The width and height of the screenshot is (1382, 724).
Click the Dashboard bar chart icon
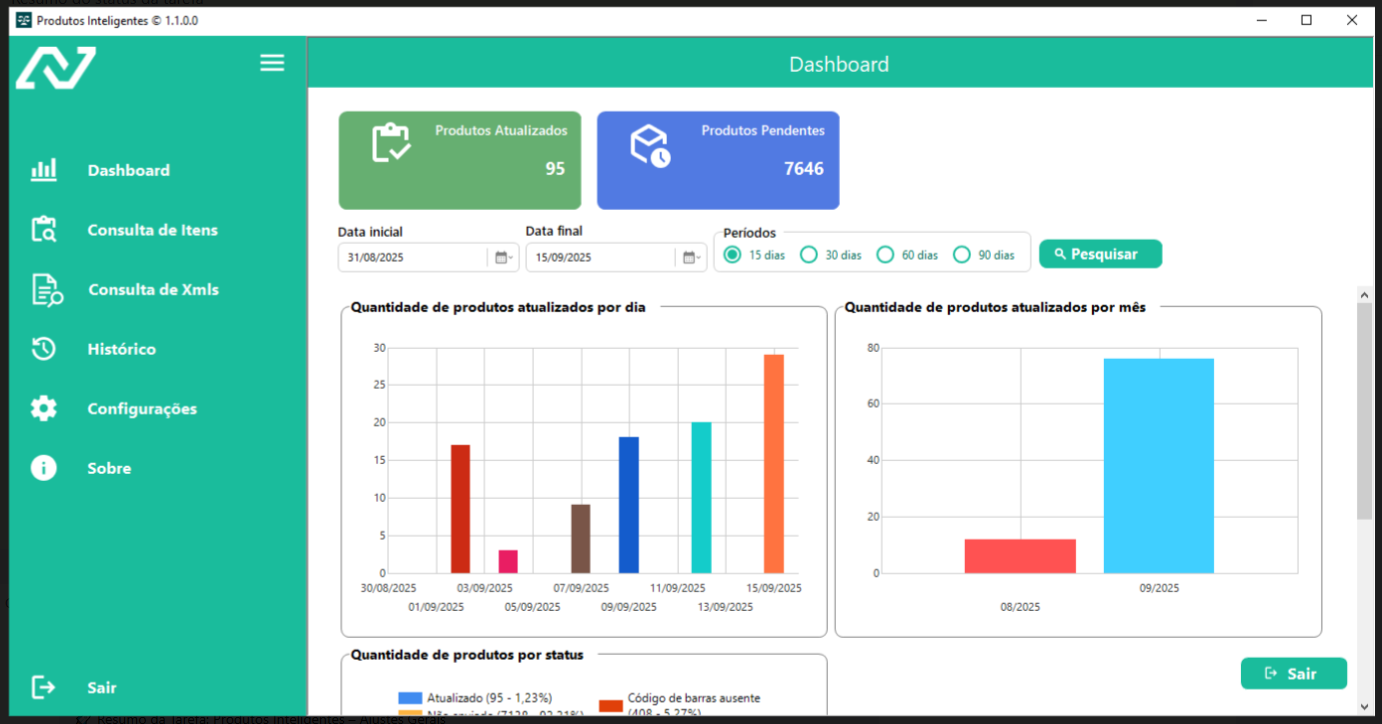coord(44,170)
